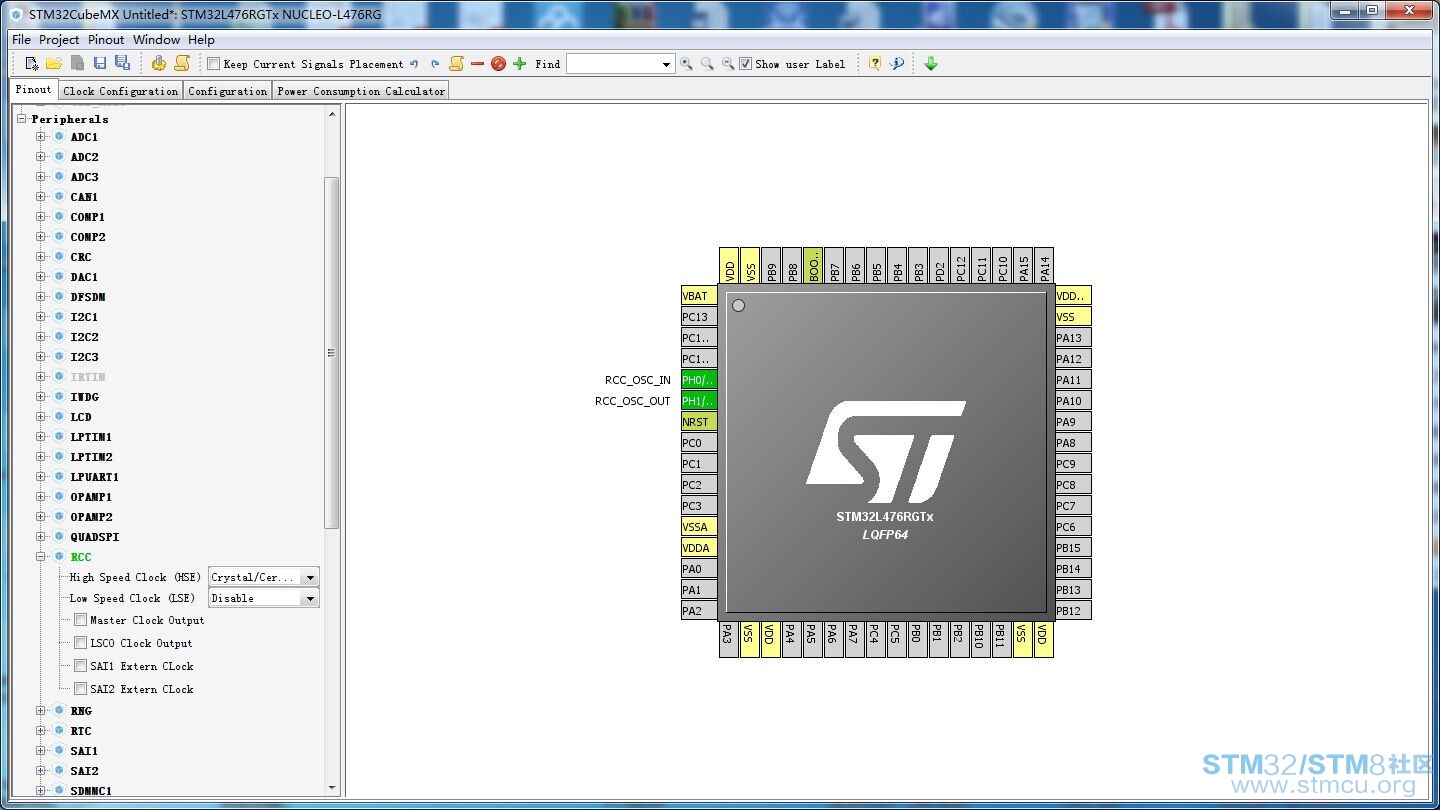This screenshot has height=810, width=1440.
Task: Collapse the Peripherals tree root
Action: (22, 119)
